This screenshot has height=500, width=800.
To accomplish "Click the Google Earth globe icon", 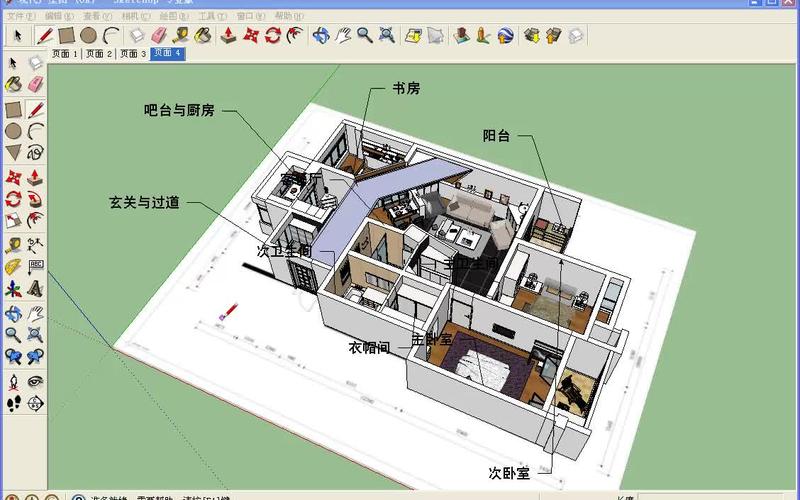I will [505, 36].
